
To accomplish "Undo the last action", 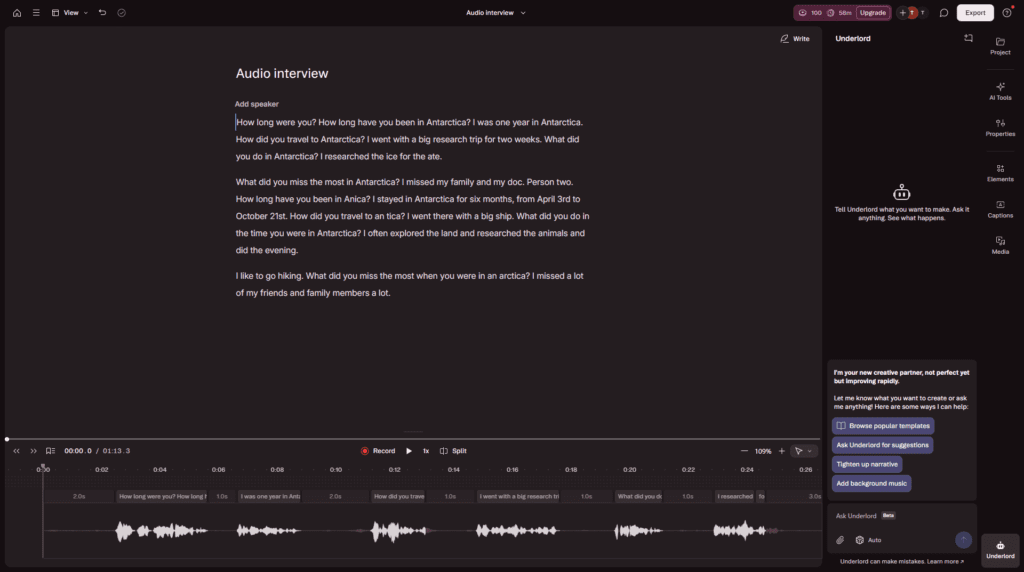I will (x=103, y=12).
